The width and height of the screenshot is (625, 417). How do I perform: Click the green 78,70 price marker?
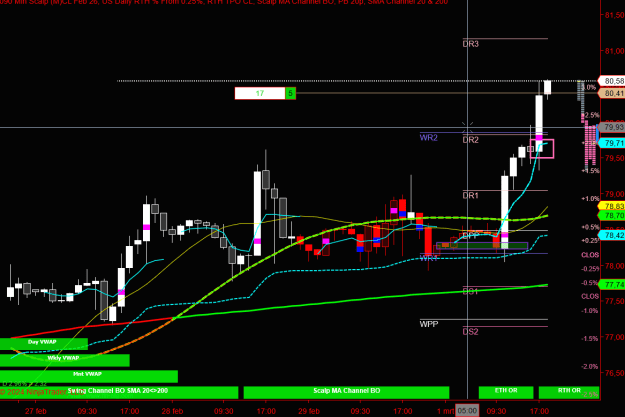click(612, 215)
